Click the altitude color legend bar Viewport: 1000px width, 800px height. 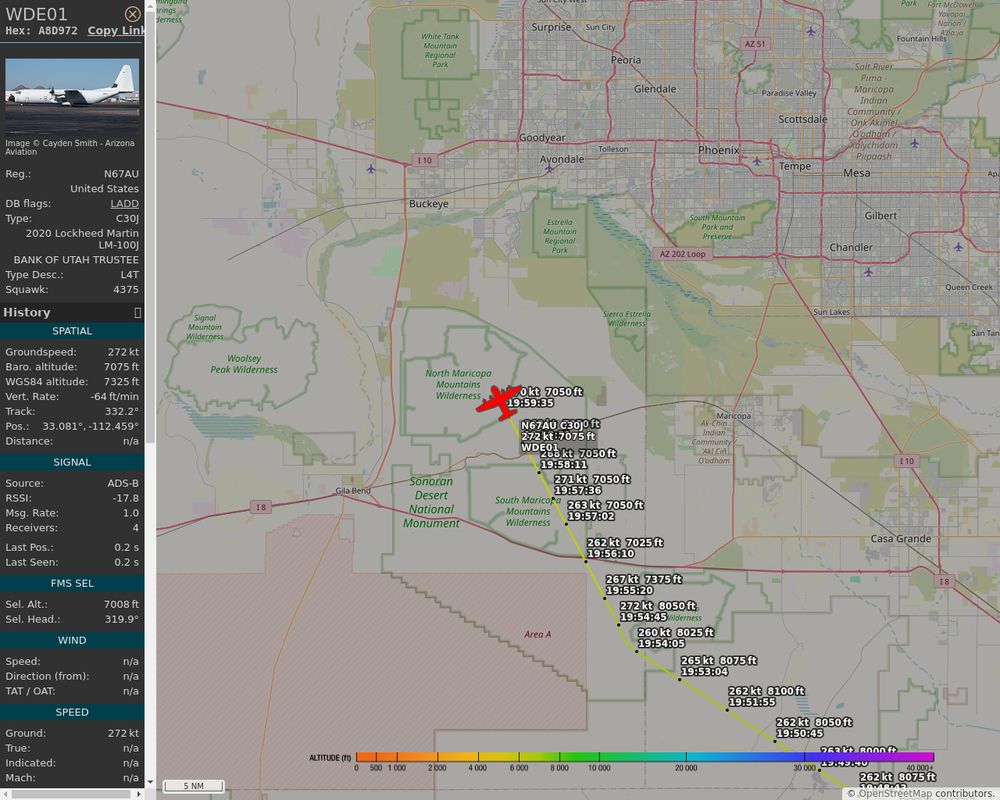click(645, 757)
